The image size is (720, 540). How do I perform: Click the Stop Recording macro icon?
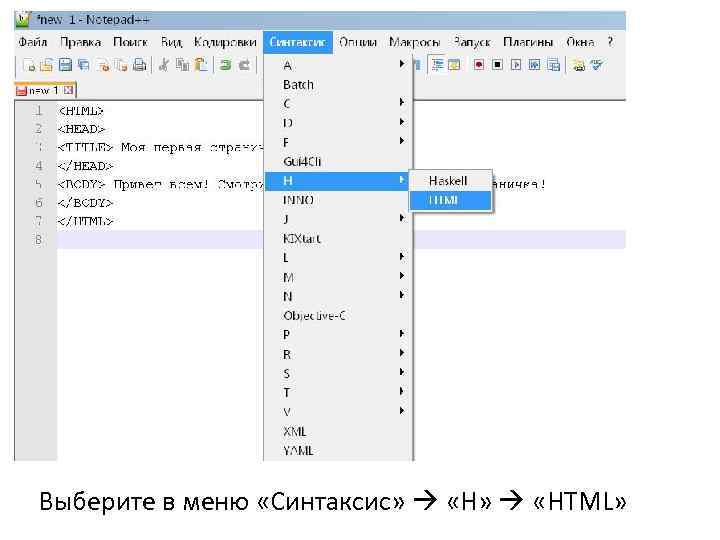tap(497, 65)
